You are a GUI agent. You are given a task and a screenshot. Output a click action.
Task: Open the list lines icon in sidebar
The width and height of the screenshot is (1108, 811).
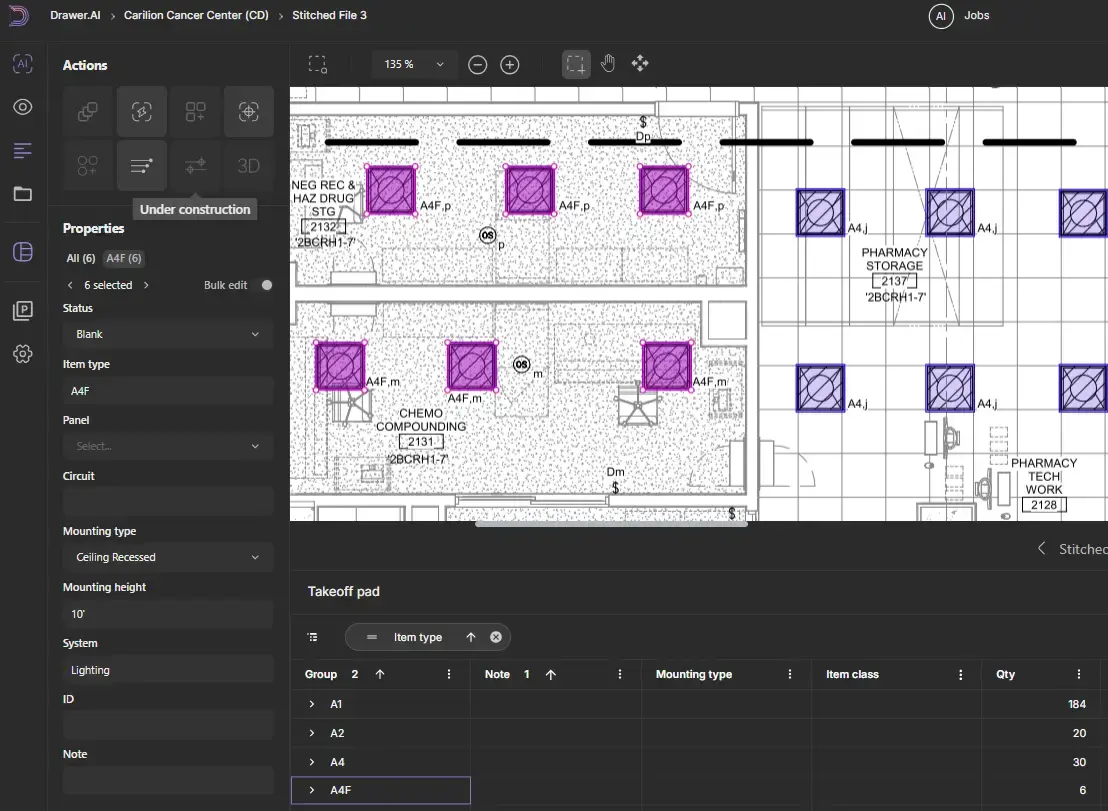pyautogui.click(x=23, y=150)
